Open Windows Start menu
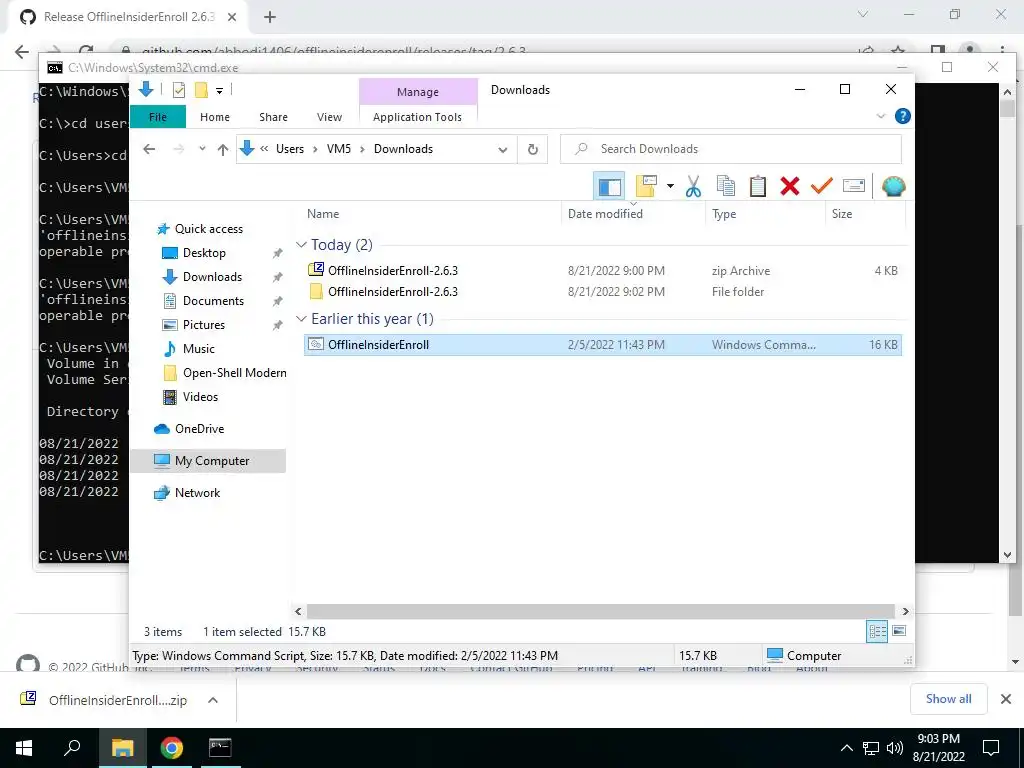The width and height of the screenshot is (1024, 768). (24, 748)
